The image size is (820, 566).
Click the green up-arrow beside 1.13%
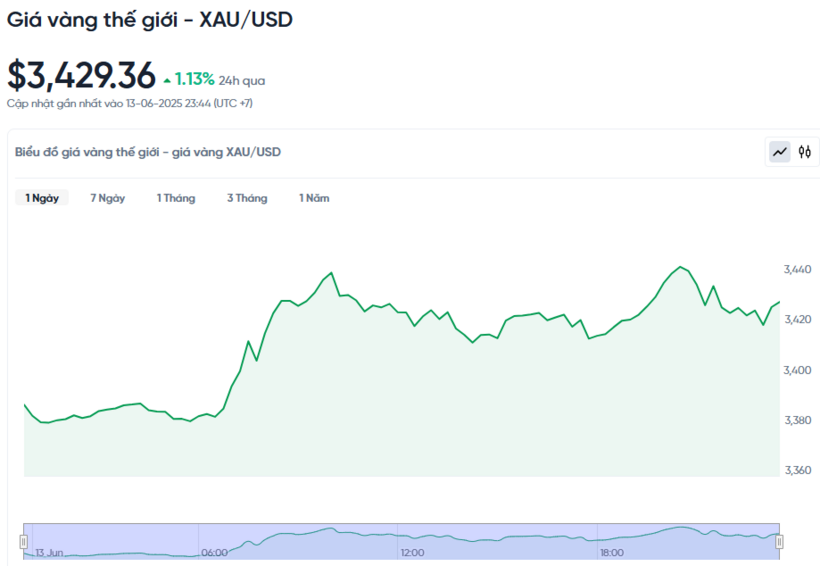(166, 78)
